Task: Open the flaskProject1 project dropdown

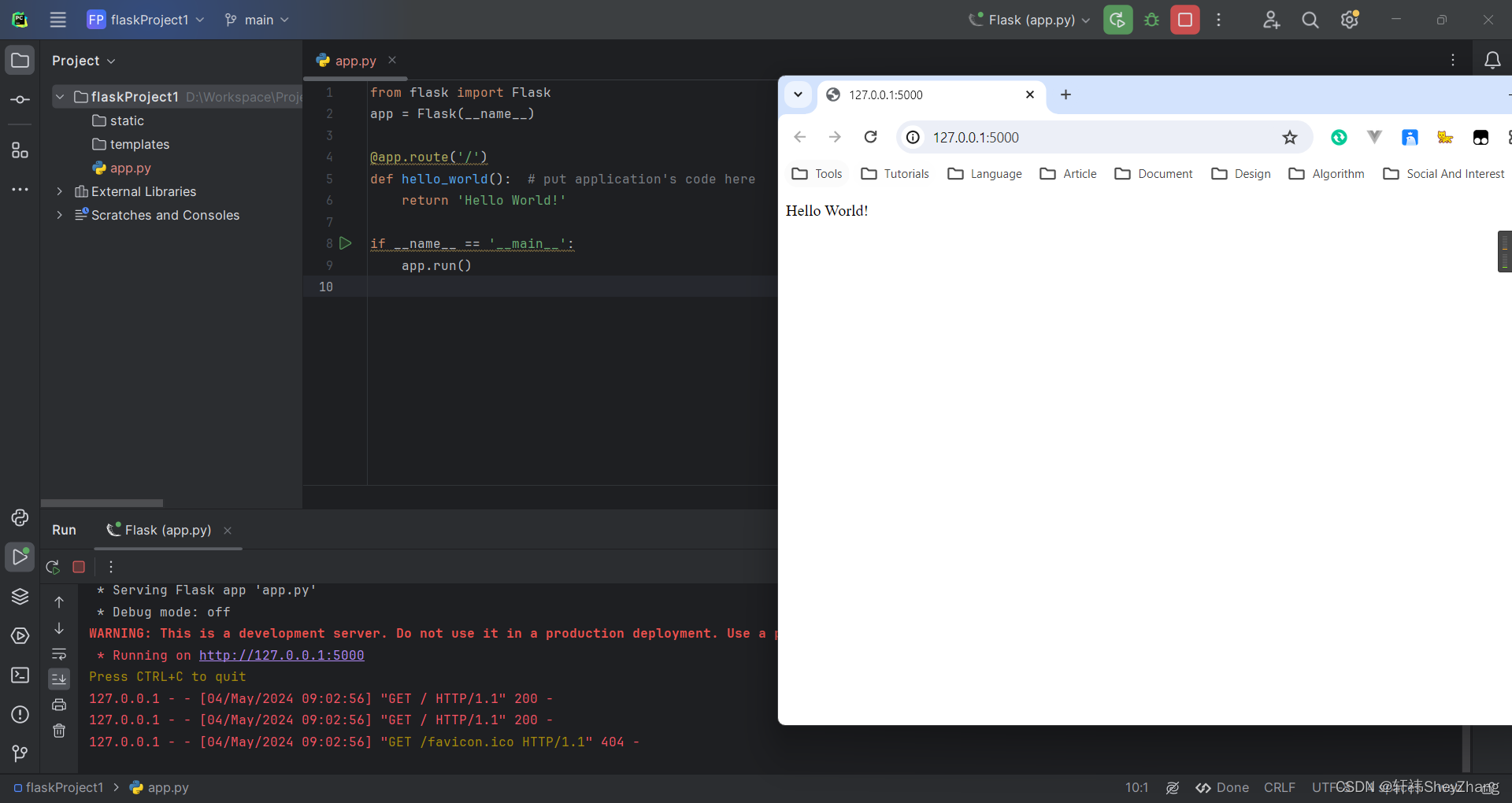Action: tap(146, 20)
